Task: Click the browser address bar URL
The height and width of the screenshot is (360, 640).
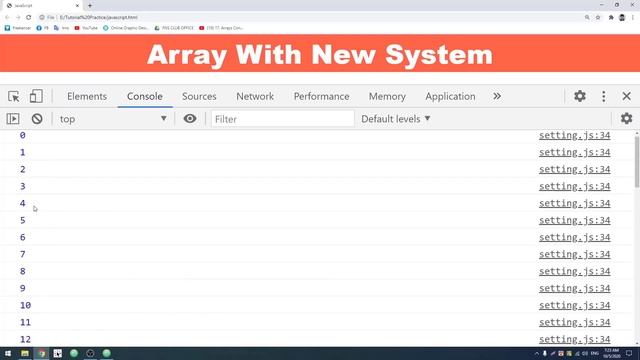Action: [98, 17]
